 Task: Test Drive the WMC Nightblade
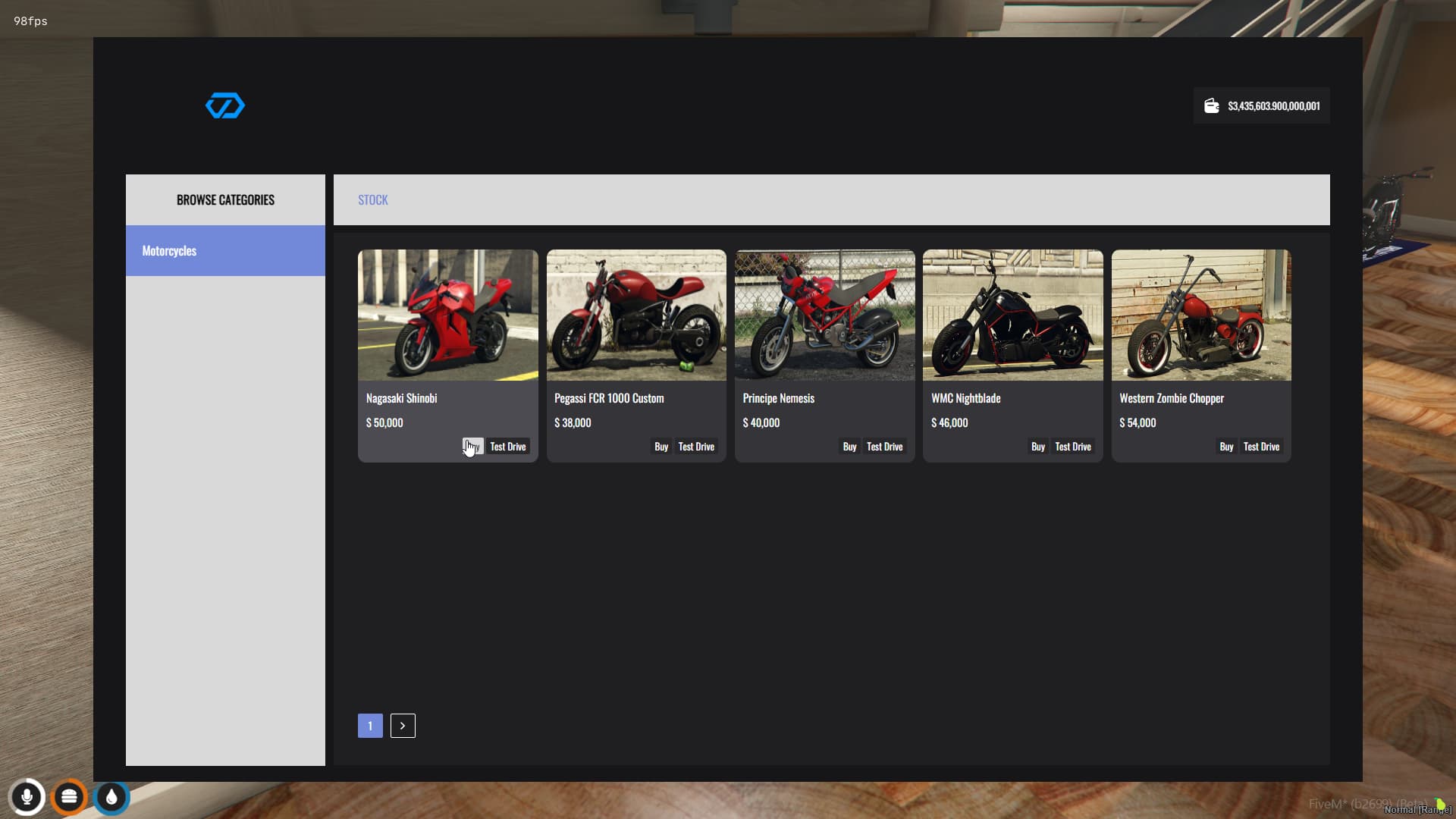point(1073,447)
